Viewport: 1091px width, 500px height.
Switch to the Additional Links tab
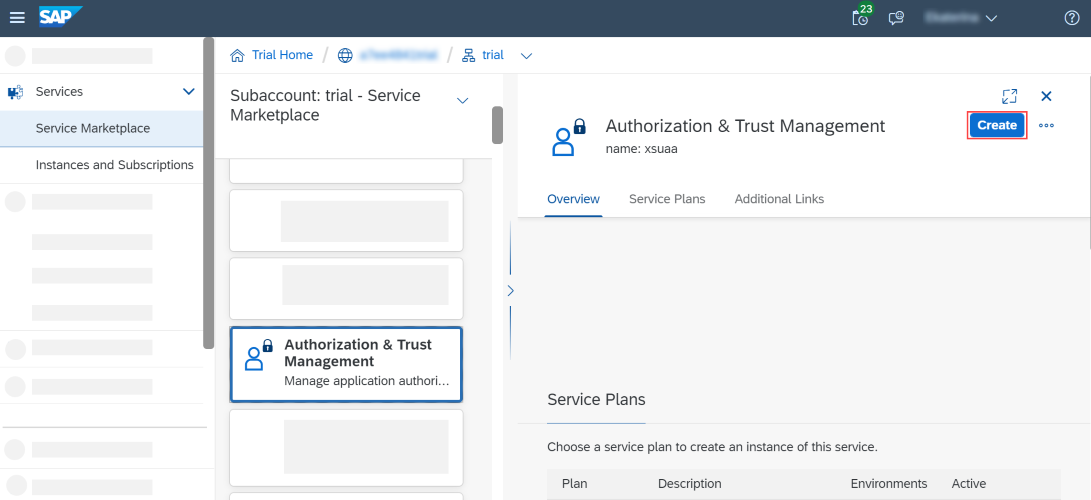click(779, 199)
